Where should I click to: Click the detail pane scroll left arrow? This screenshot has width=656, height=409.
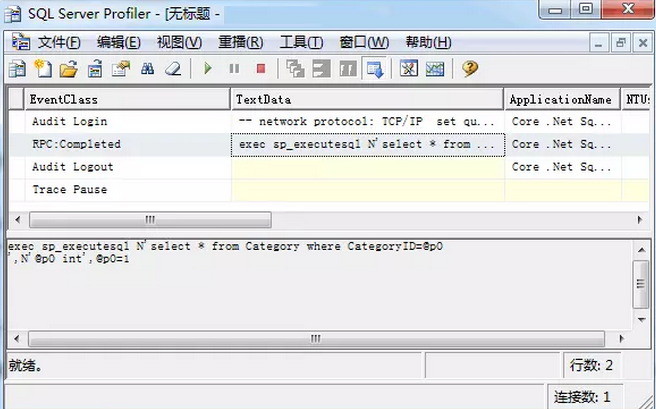[17, 338]
